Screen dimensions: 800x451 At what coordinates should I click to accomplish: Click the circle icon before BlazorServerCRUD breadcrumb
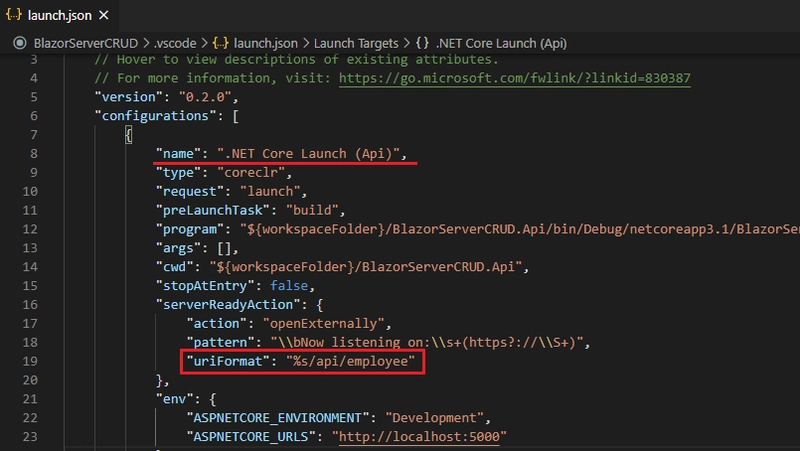(x=20, y=44)
